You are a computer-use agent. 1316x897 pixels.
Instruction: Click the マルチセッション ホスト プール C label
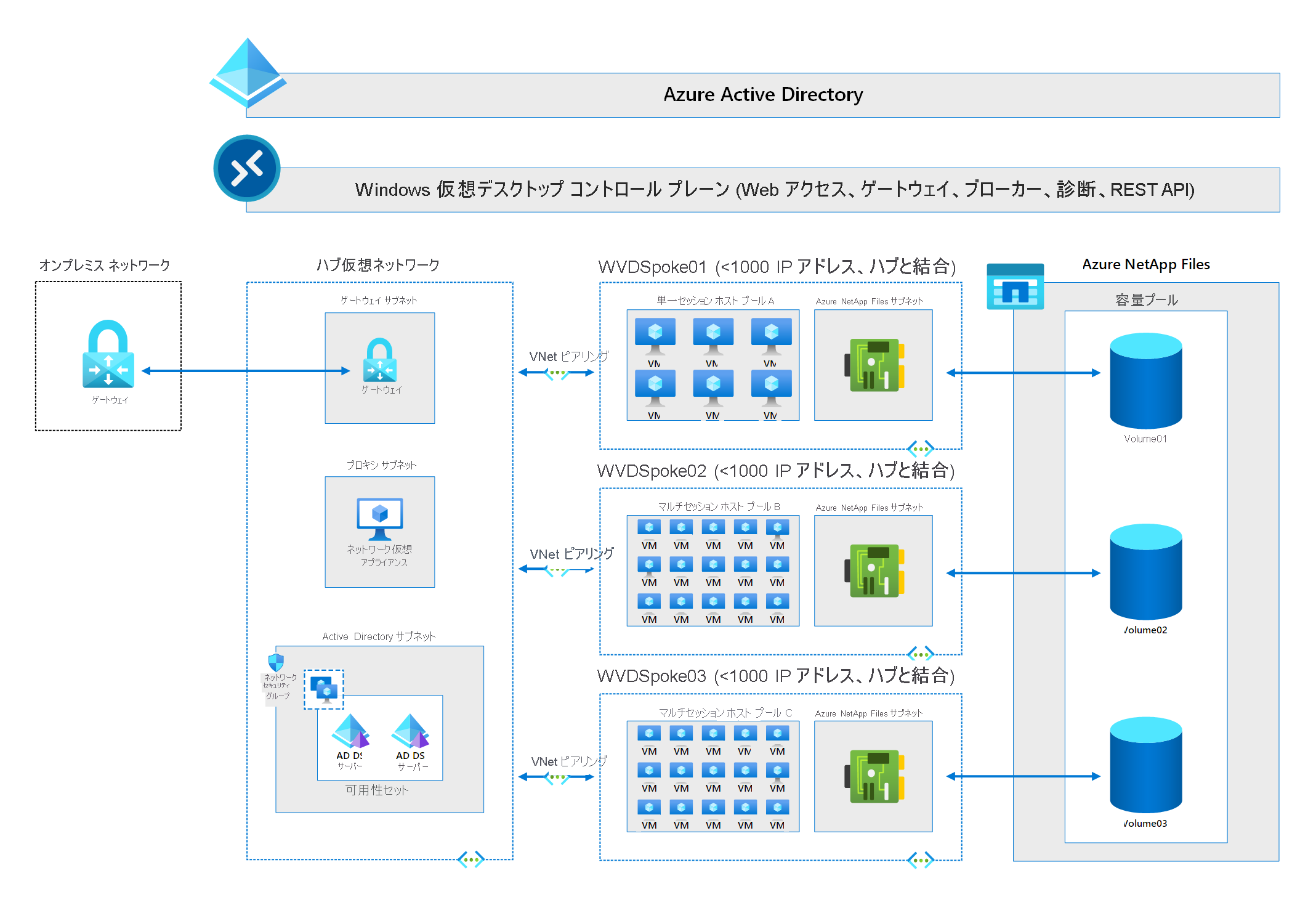725,713
